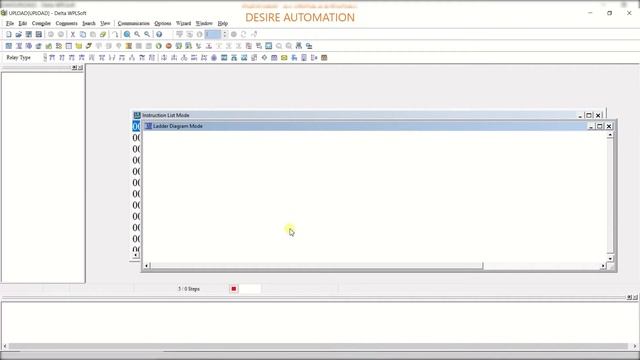Click the red round Stop PLC icon
Screen dimensions: 640x360
pos(169,46)
